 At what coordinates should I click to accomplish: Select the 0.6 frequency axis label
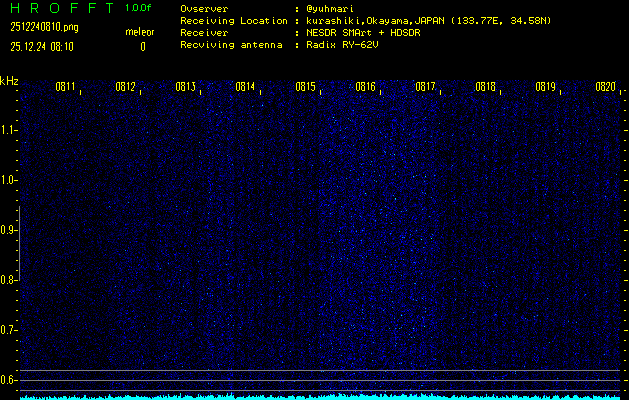[x=9, y=379]
